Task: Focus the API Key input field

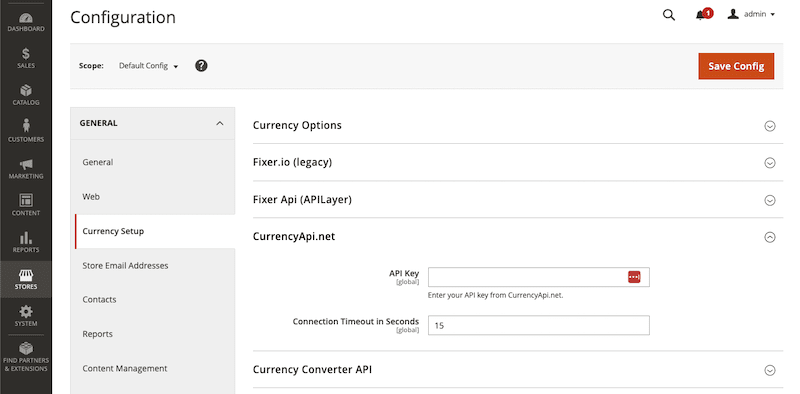Action: (538, 277)
